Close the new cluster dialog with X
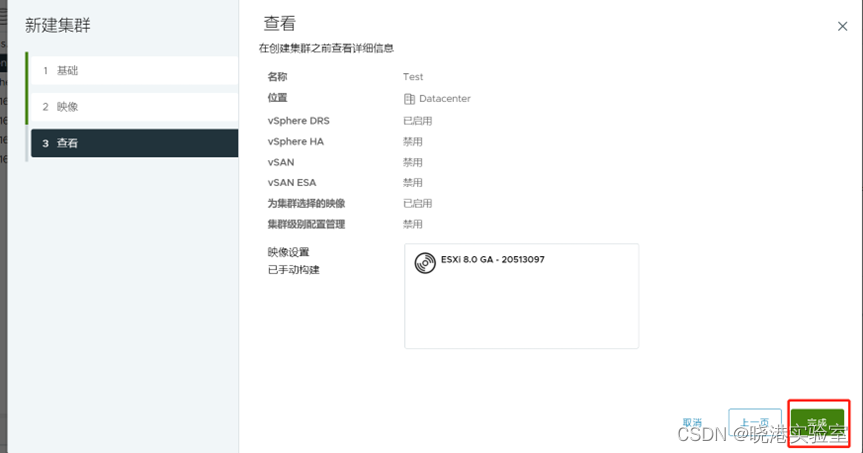 coord(842,26)
